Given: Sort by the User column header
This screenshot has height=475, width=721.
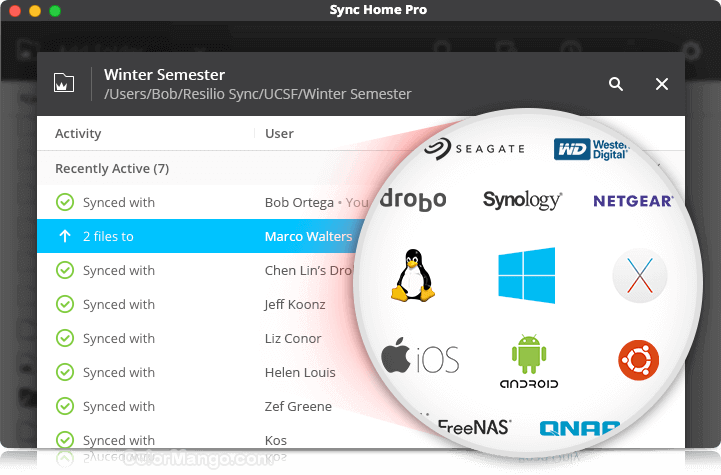Looking at the screenshot, I should [279, 134].
